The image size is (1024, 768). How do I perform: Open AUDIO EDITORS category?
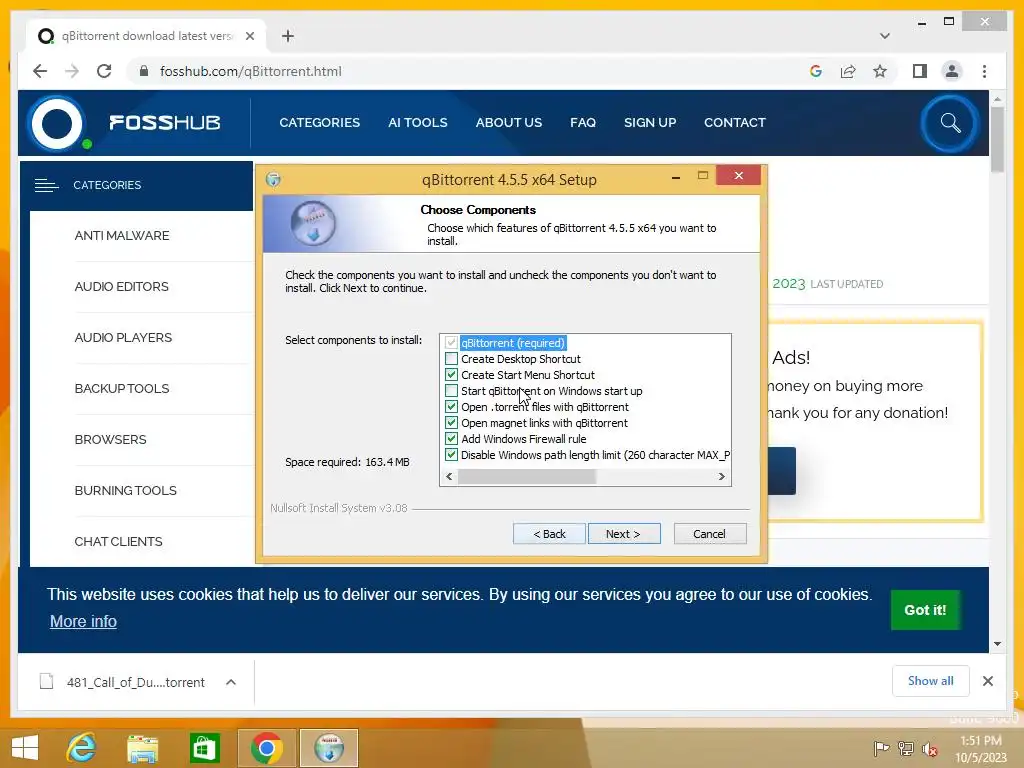pos(121,287)
